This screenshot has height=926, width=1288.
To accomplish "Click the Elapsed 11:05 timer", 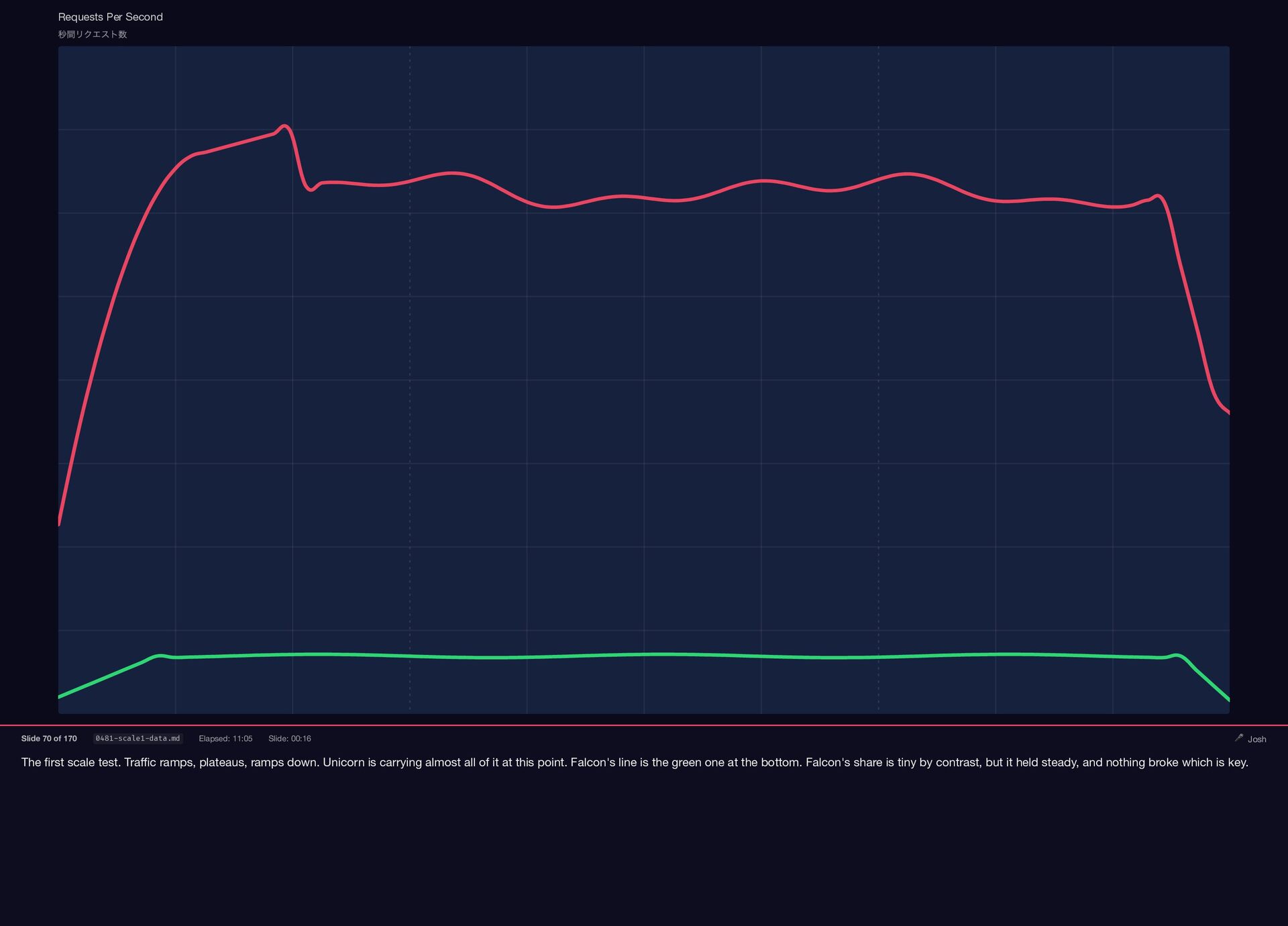I will click(225, 738).
